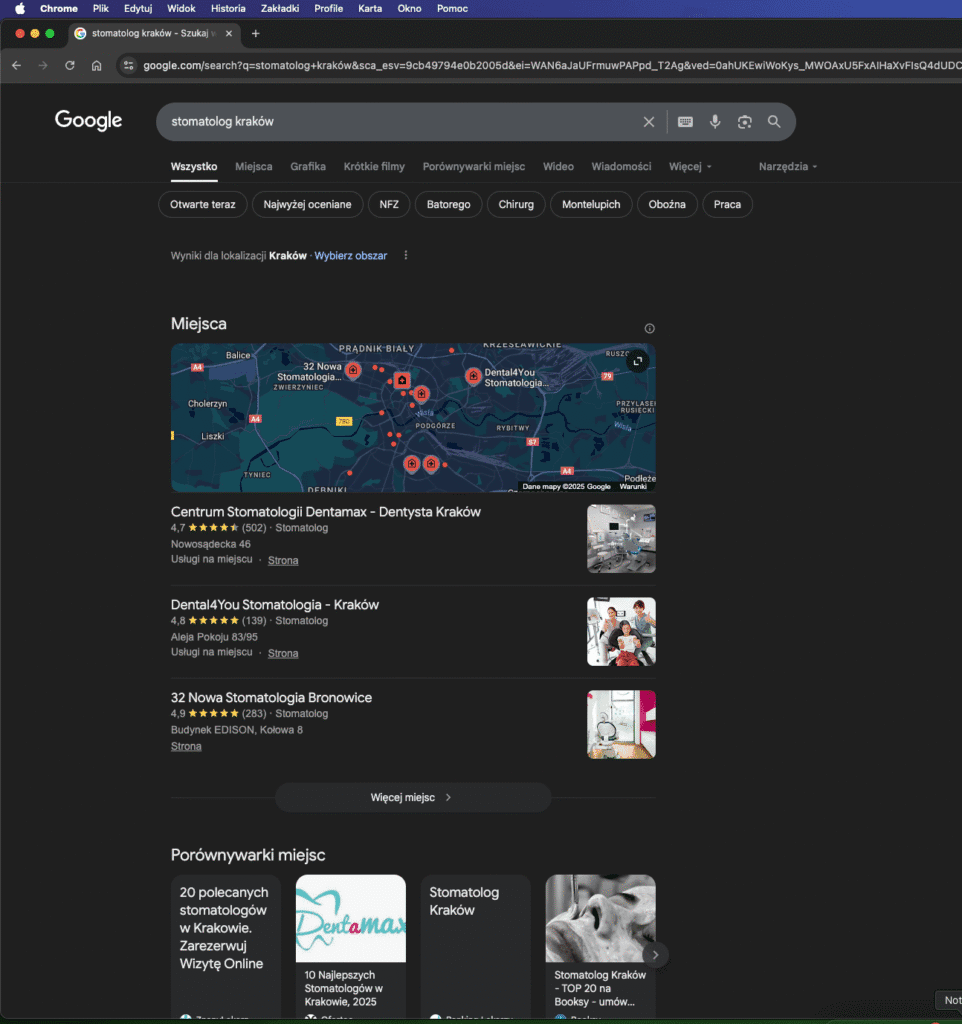The width and height of the screenshot is (962, 1024).
Task: Apply the NFZ filter chip
Action: [x=389, y=204]
